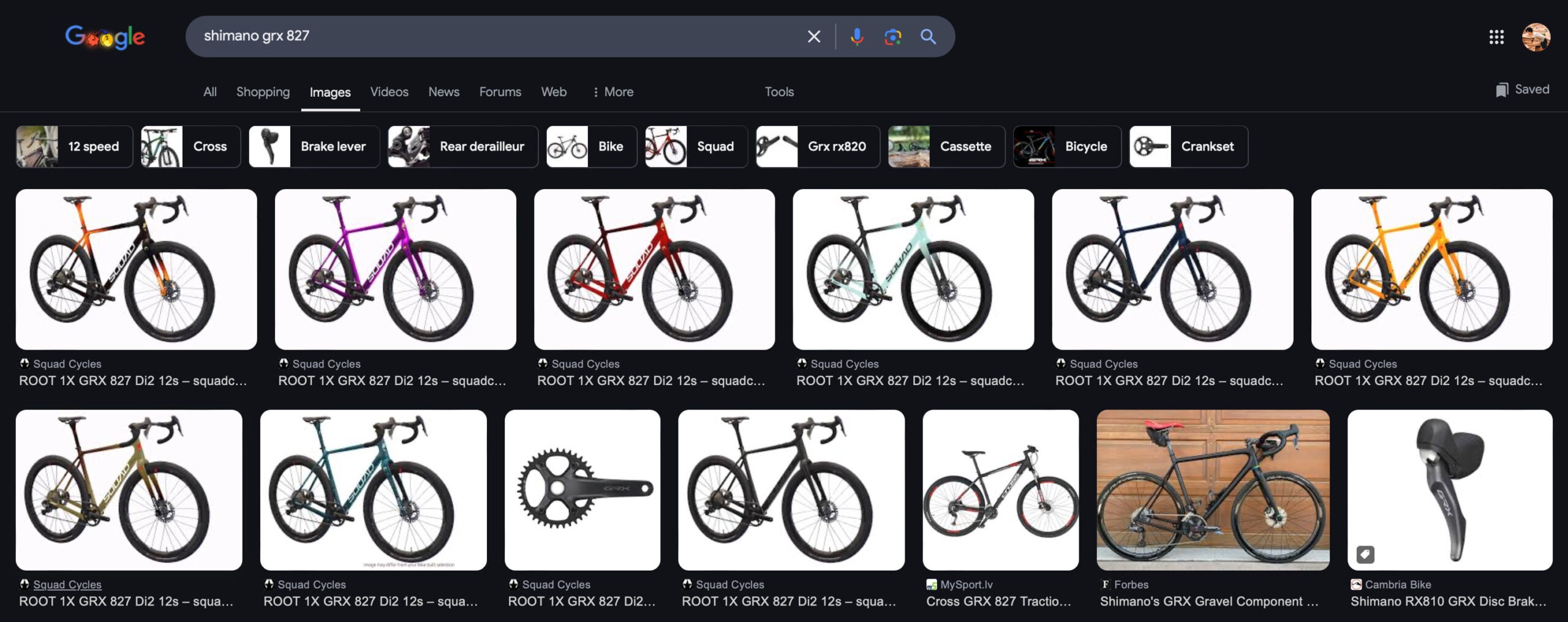Switch to the Videos tab
Viewport: 1568px width, 622px height.
tap(389, 92)
